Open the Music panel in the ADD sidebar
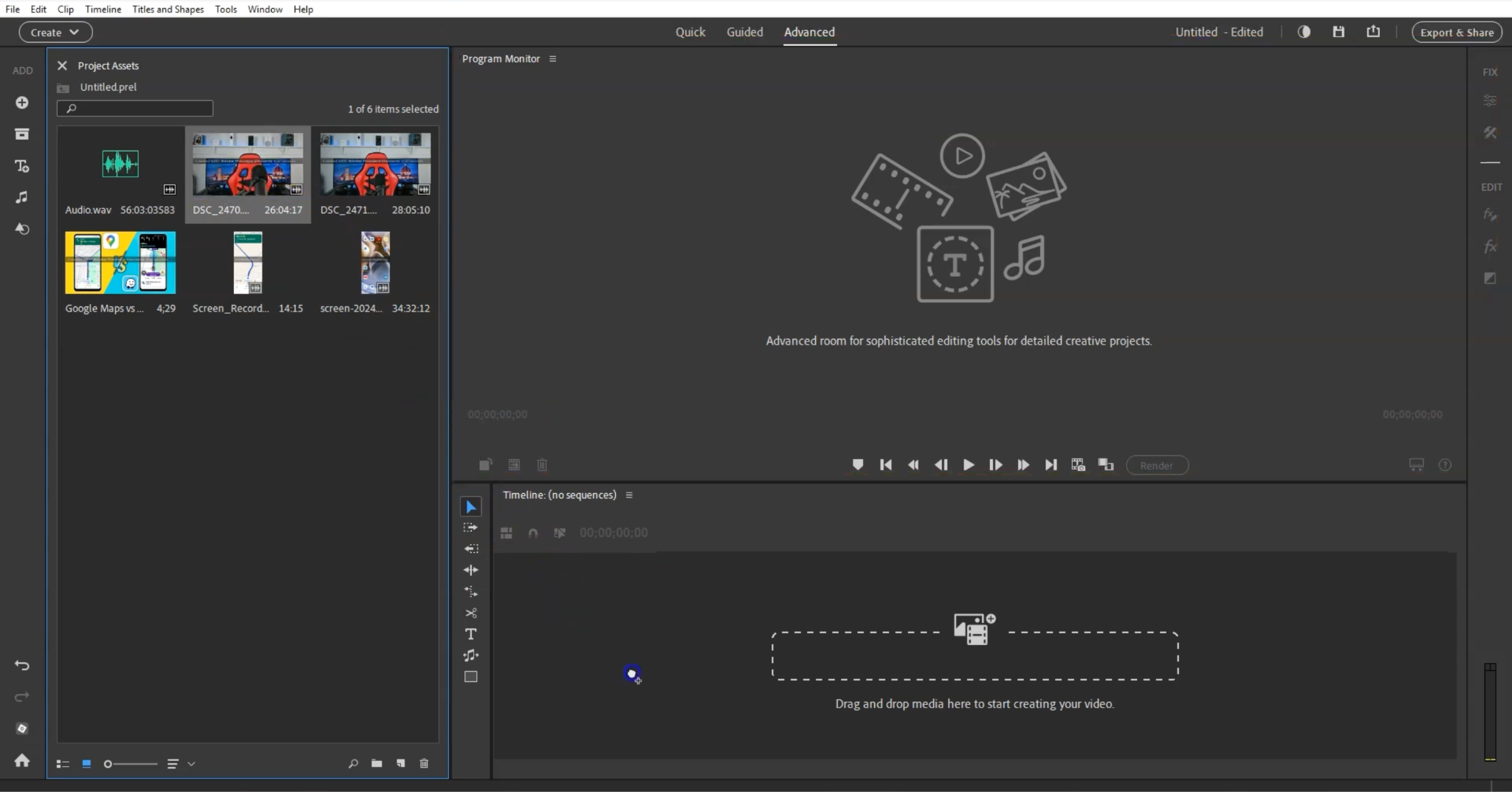 [22, 197]
